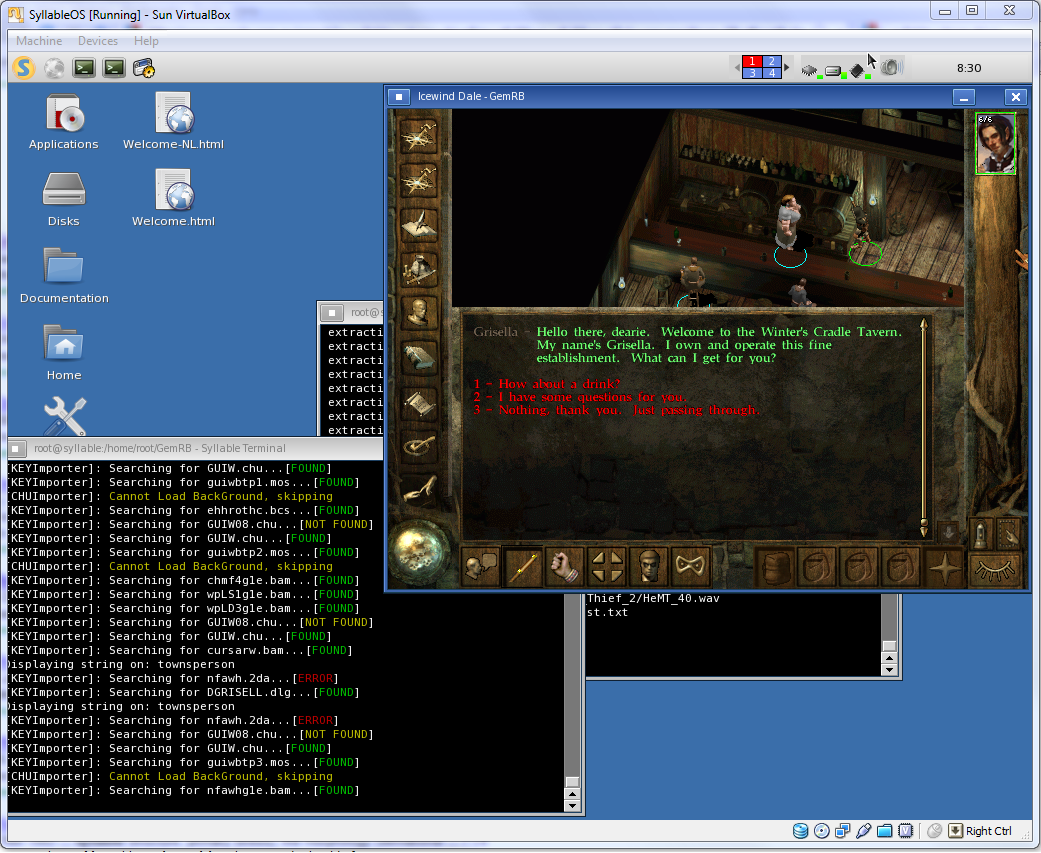
Task: Click the rest closed-eye button
Action: 994,570
